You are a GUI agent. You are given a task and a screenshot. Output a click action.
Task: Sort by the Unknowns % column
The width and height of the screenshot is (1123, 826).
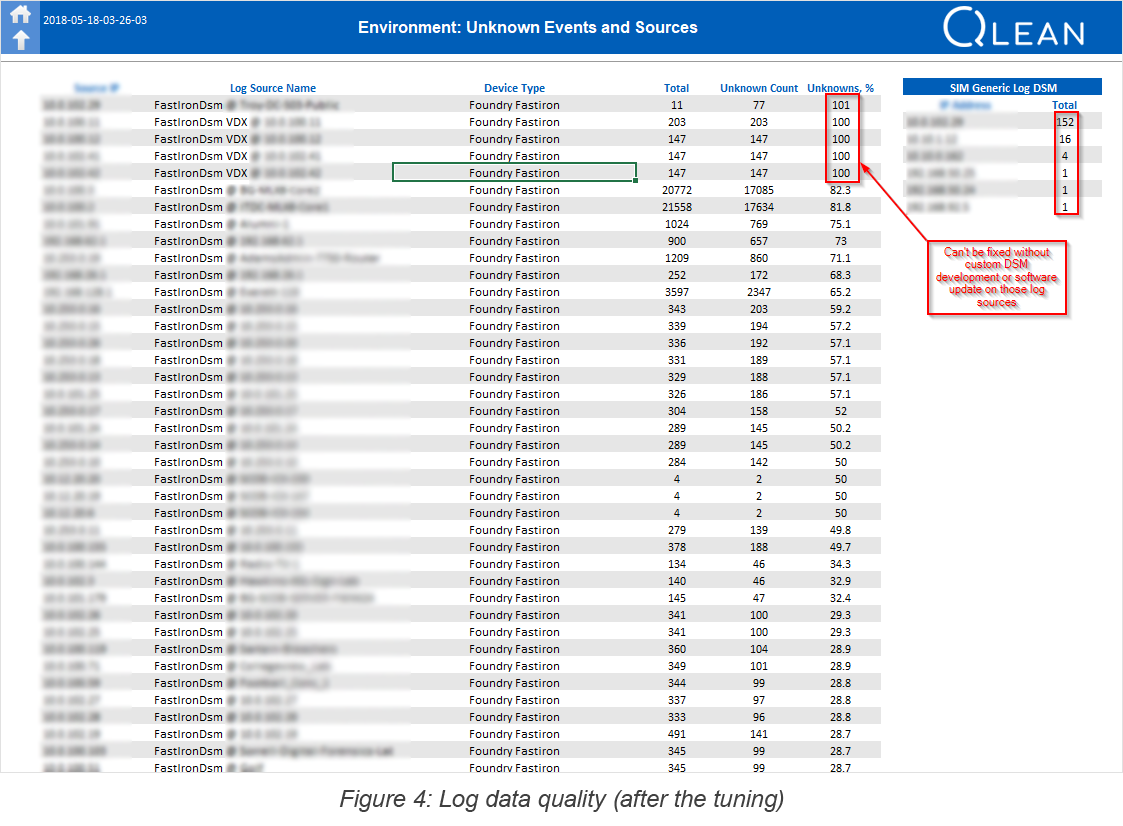840,88
